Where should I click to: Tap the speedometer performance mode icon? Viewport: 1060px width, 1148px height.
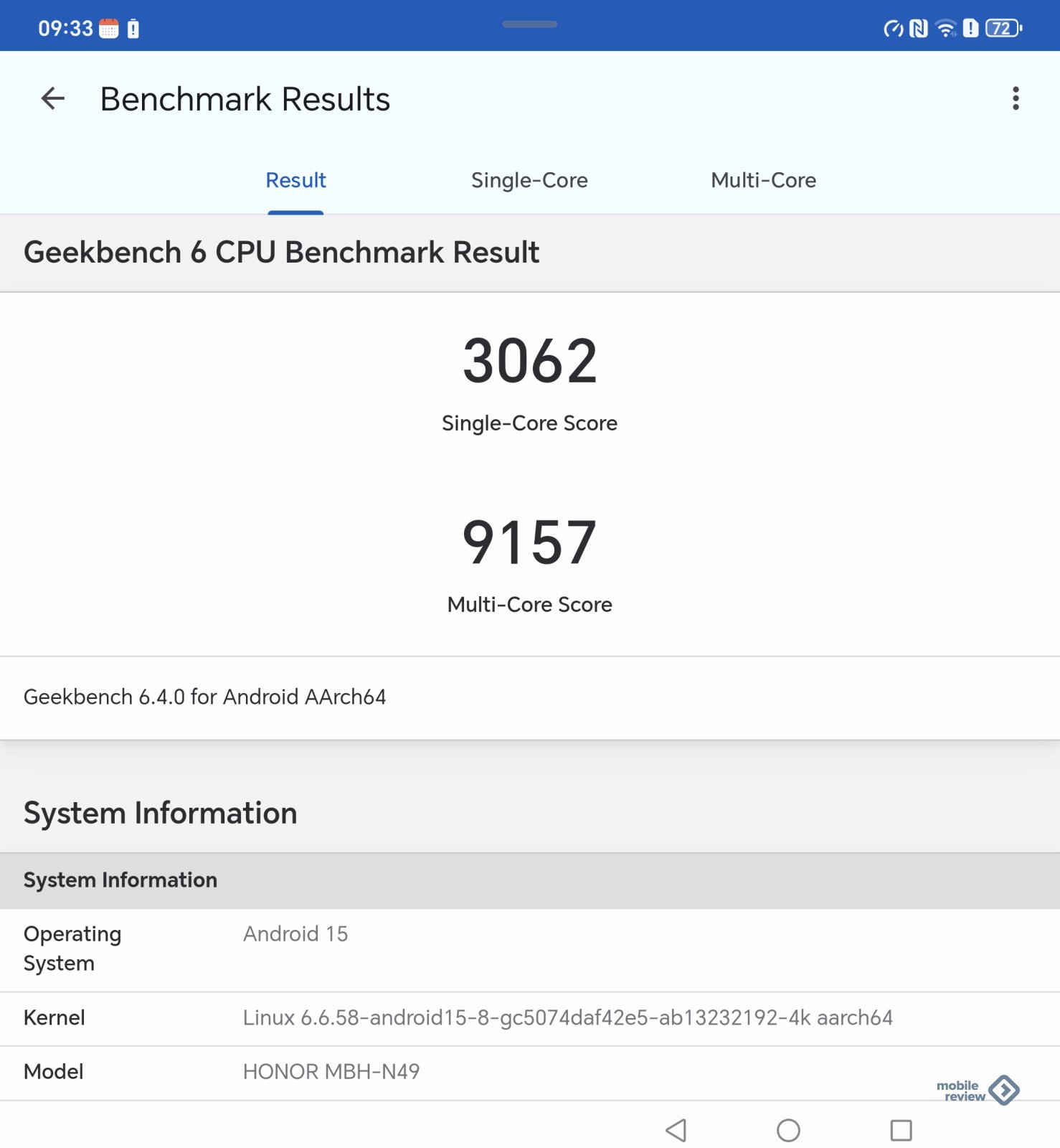pos(893,29)
